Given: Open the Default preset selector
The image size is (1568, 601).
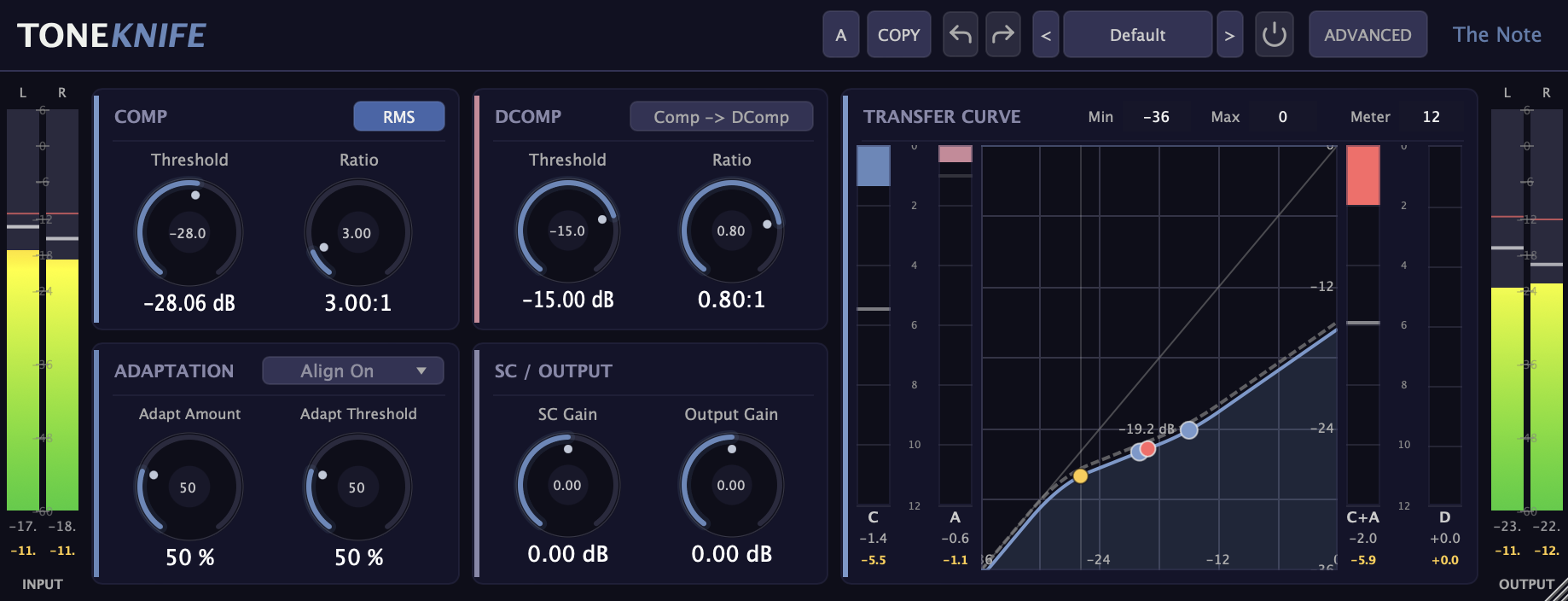Looking at the screenshot, I should click(1137, 34).
